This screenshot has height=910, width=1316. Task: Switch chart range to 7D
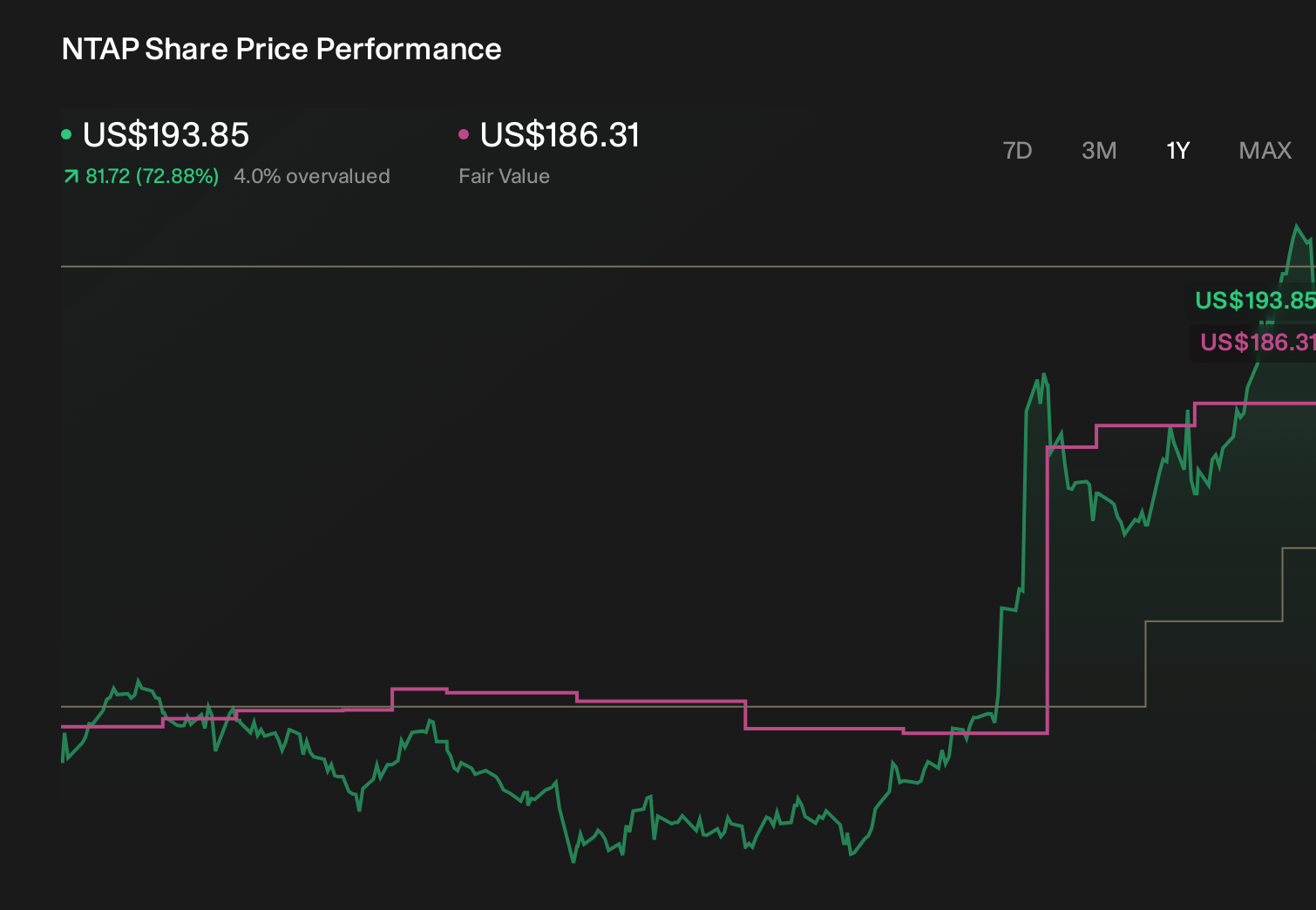tap(1017, 151)
